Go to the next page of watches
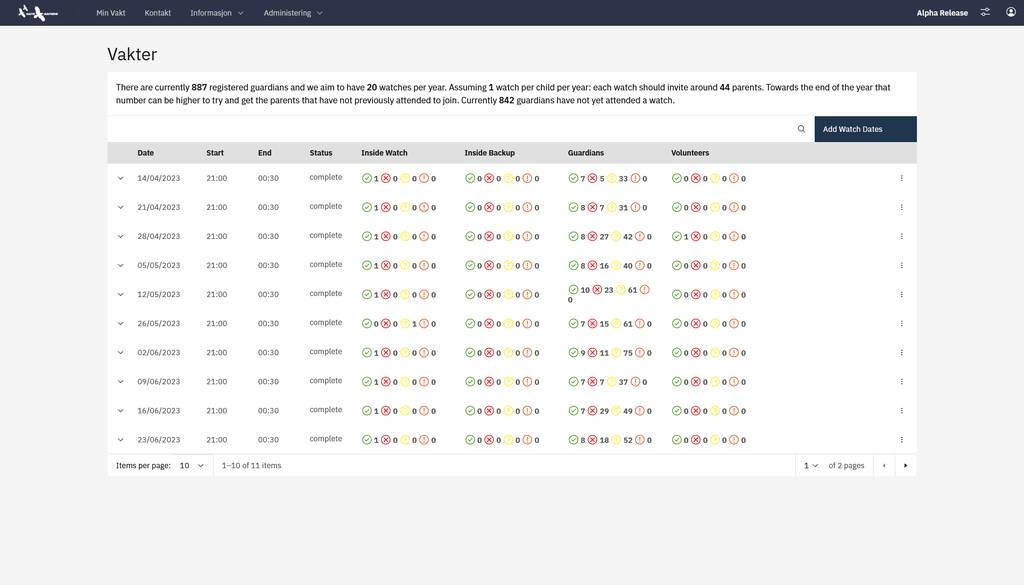Image resolution: width=1024 pixels, height=585 pixels. [x=903, y=463]
